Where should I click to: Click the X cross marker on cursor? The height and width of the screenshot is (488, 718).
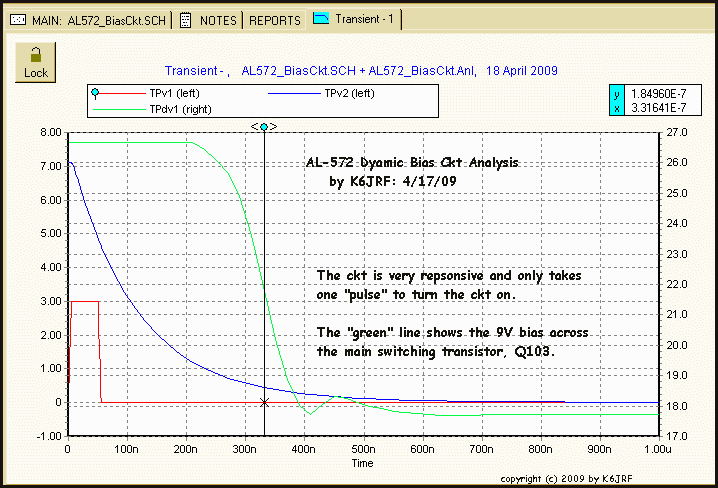[264, 402]
